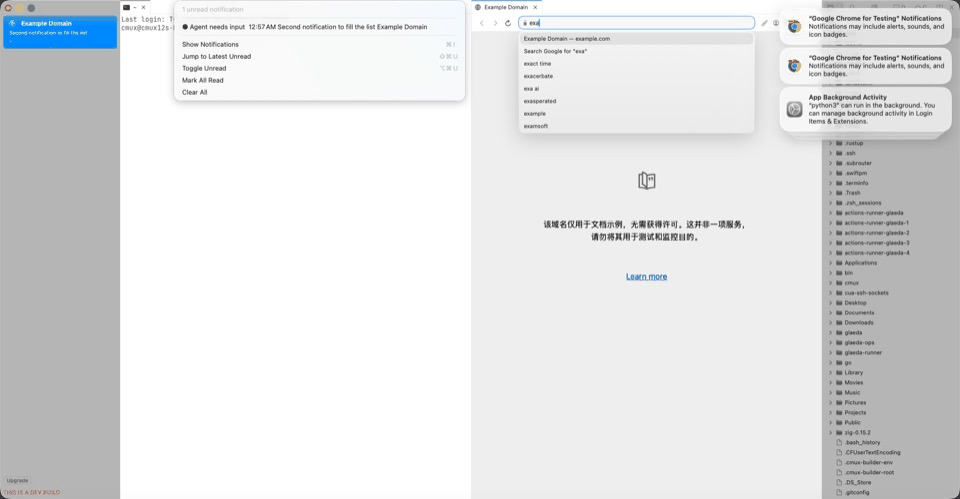Screen dimensions: 960x499
Task: Select the .cmux-builder-root file
Action: pyautogui.click(x=891, y=473)
